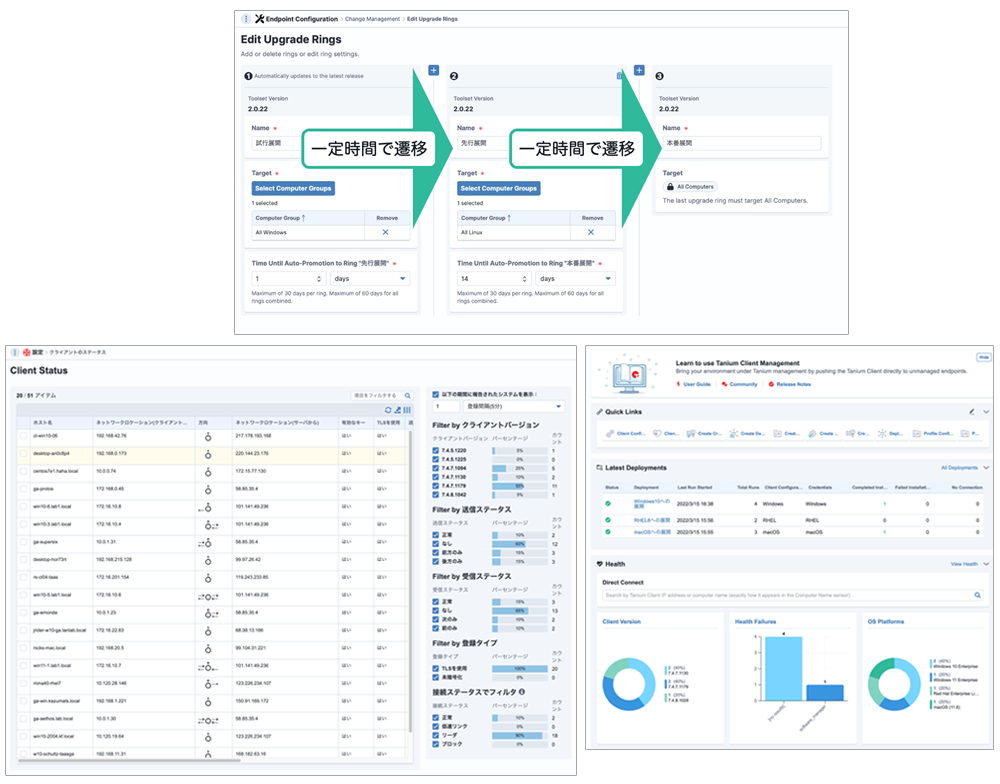Open column chooser icon in Client Status
This screenshot has width=1000, height=784.
pyautogui.click(x=407, y=410)
